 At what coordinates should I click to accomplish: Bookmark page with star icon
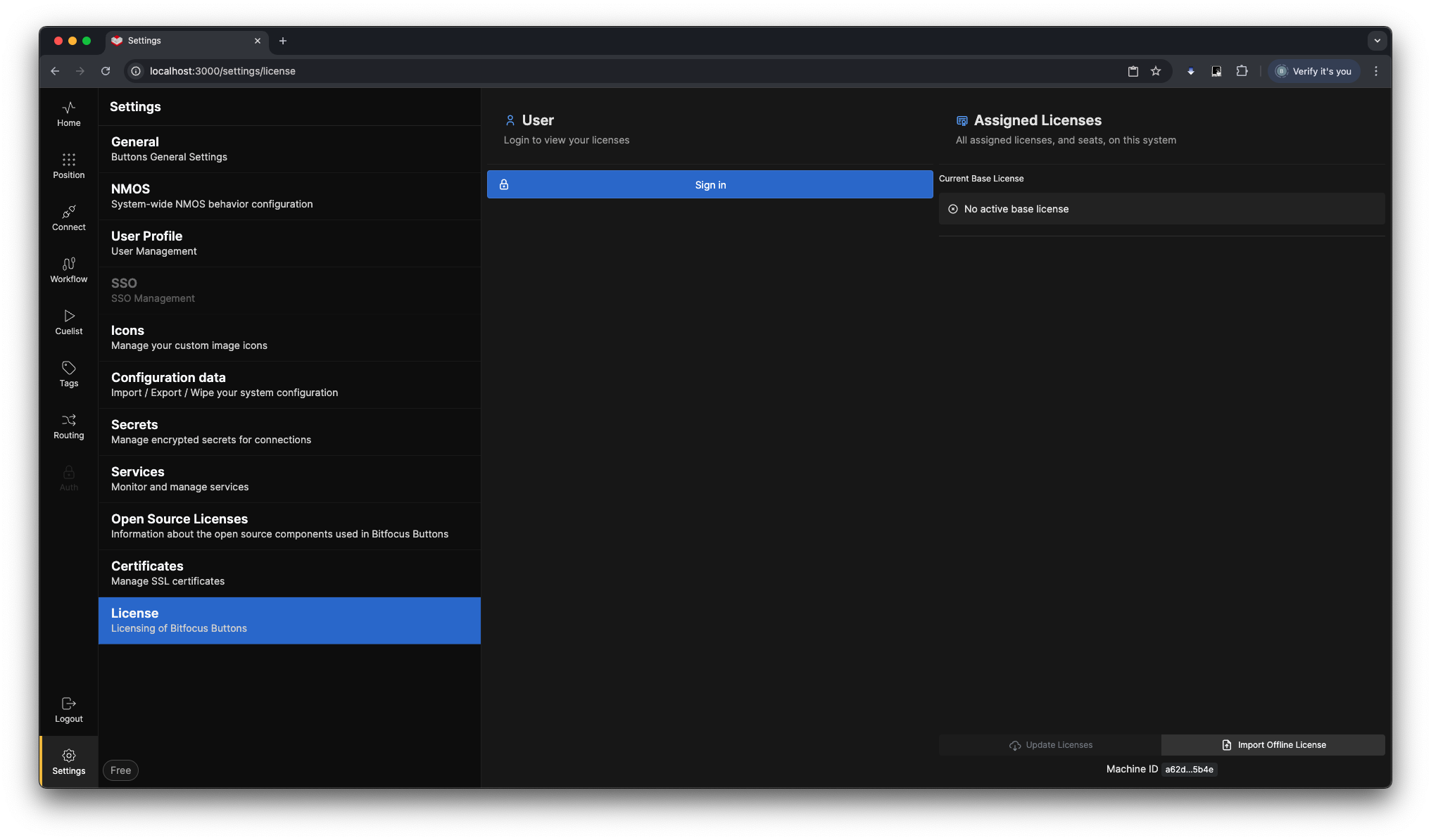pos(1156,71)
